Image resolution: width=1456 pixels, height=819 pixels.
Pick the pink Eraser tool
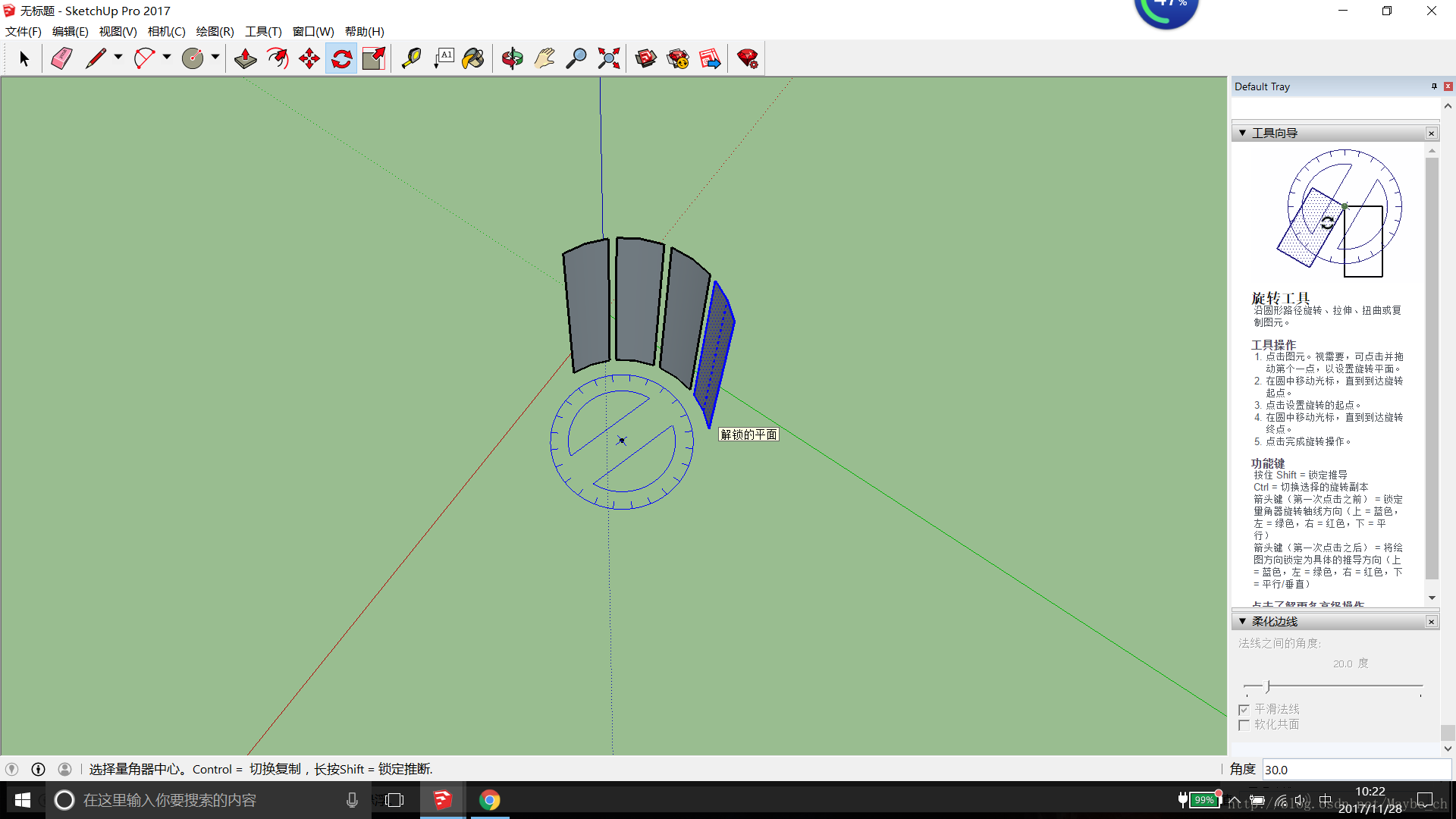[61, 58]
